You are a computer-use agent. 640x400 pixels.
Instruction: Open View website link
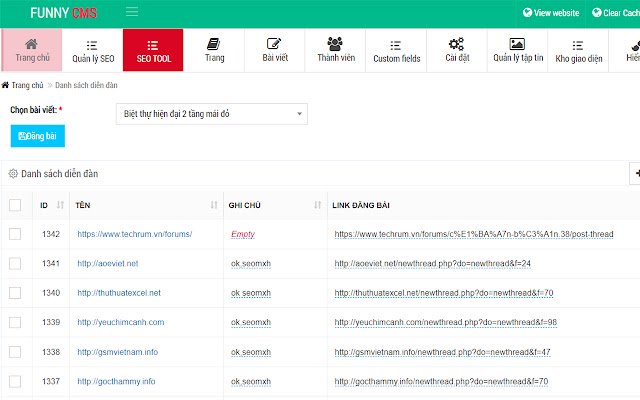[x=551, y=13]
